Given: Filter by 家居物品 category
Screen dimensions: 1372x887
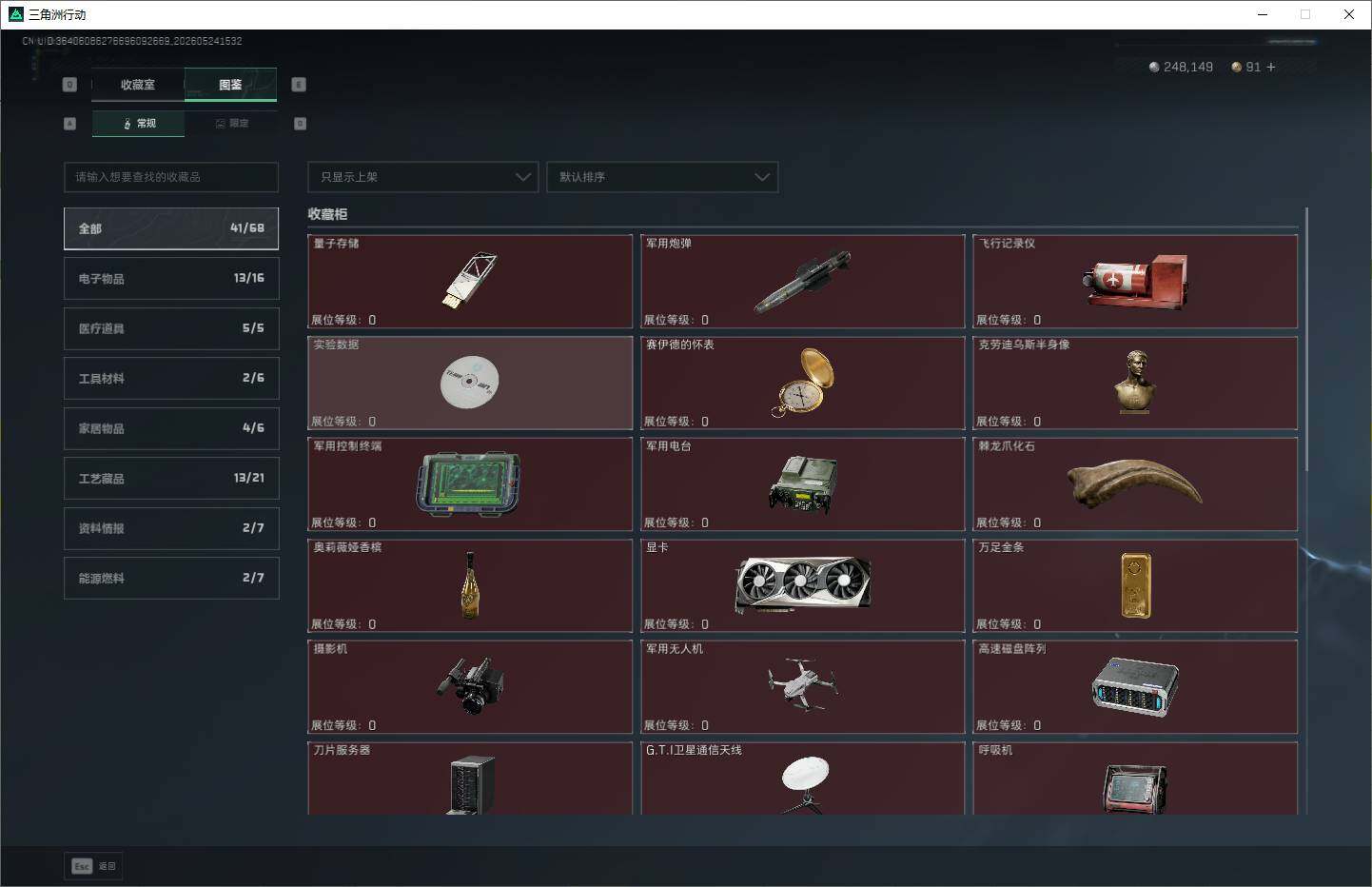Looking at the screenshot, I should (x=171, y=428).
